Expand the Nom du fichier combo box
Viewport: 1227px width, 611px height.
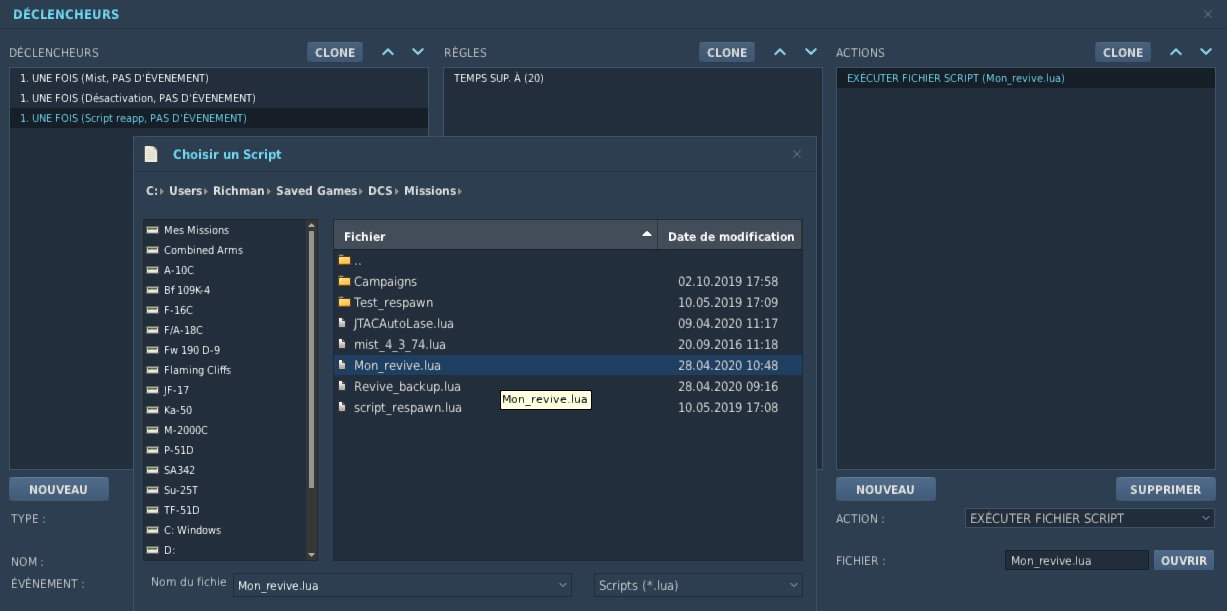[563, 585]
